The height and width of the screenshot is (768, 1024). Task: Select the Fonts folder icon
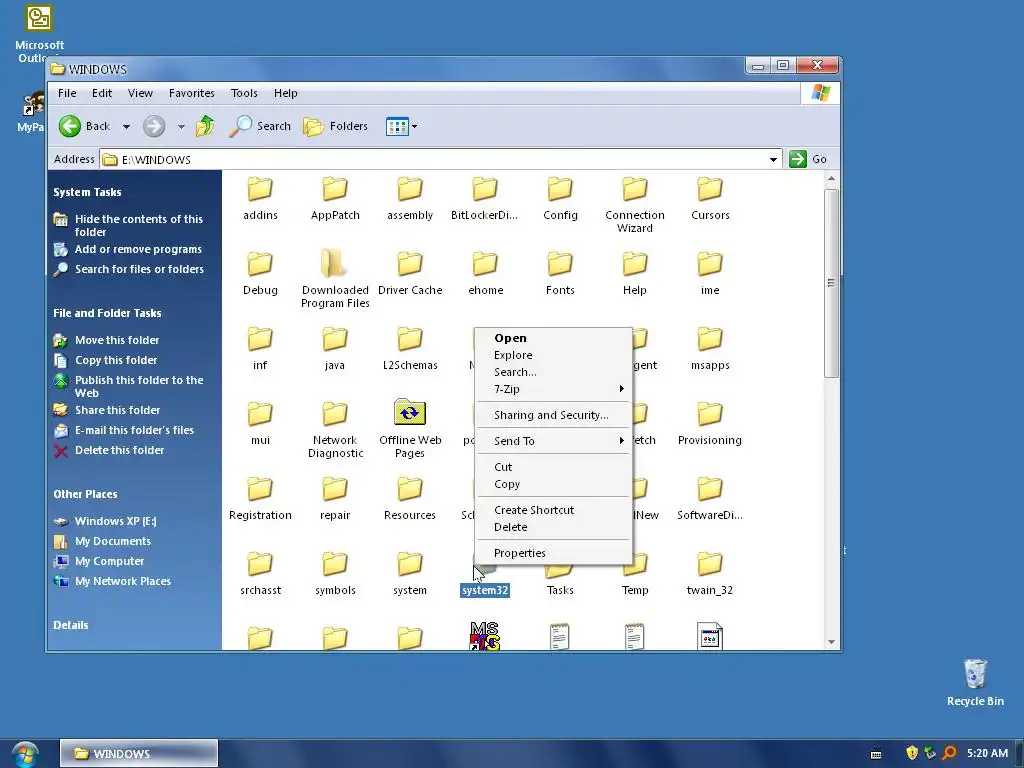click(560, 264)
